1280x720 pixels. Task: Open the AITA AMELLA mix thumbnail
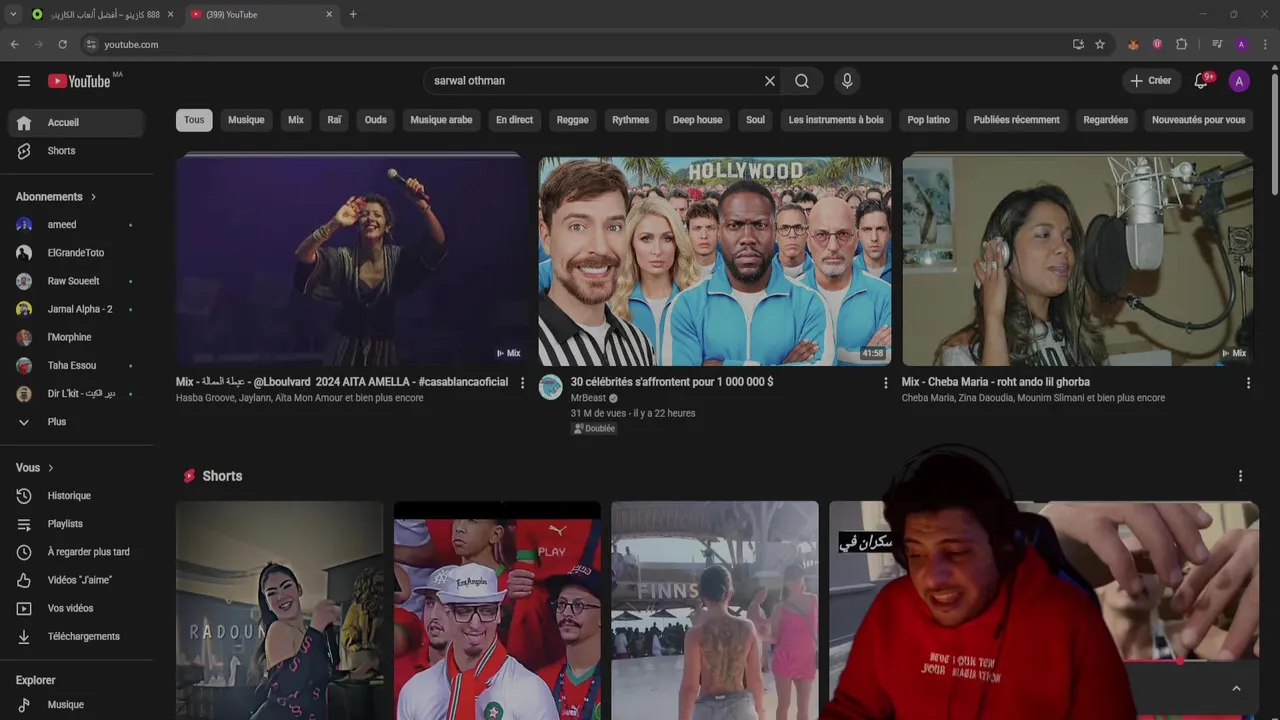tap(350, 261)
